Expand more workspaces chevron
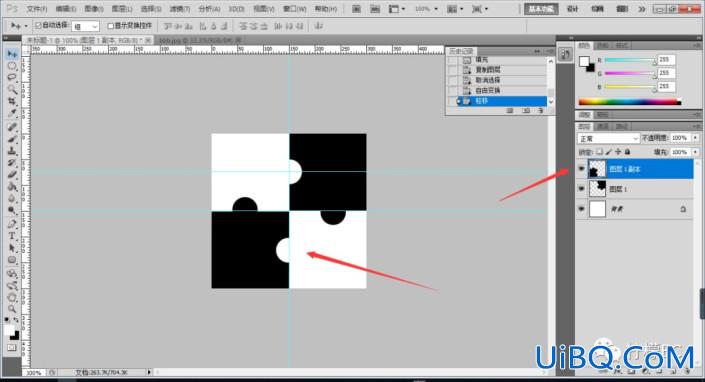 pos(642,9)
